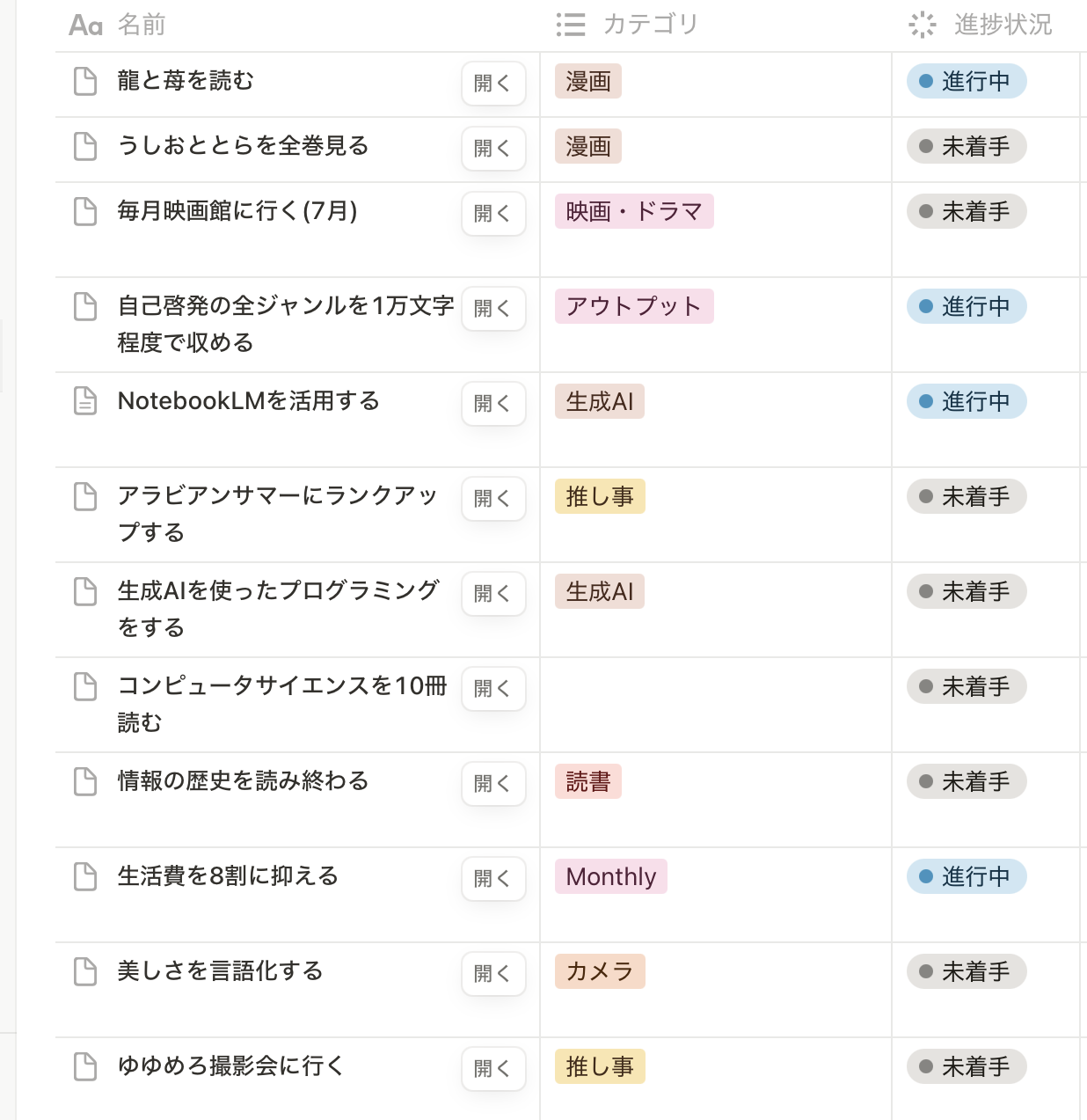Screen dimensions: 1087x1120
Task: Click page icon beside 龍と苺を読む
Action: (x=85, y=81)
